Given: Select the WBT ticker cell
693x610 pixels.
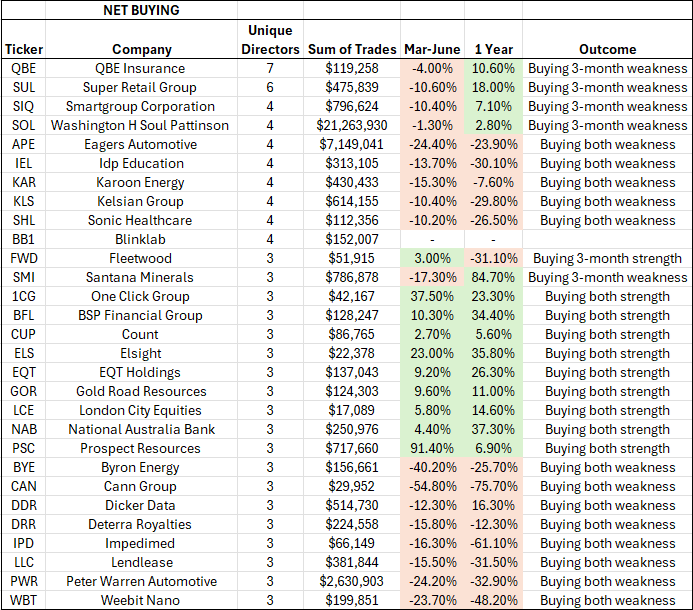Looking at the screenshot, I should pyautogui.click(x=23, y=600).
